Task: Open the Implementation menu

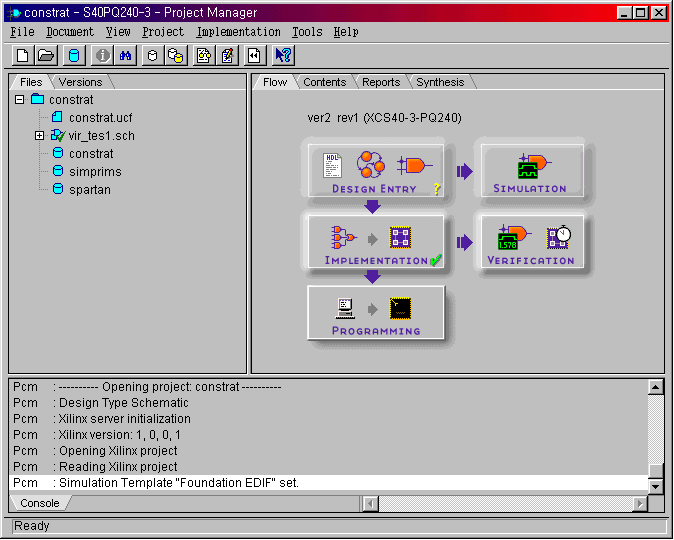Action: pyautogui.click(x=239, y=32)
